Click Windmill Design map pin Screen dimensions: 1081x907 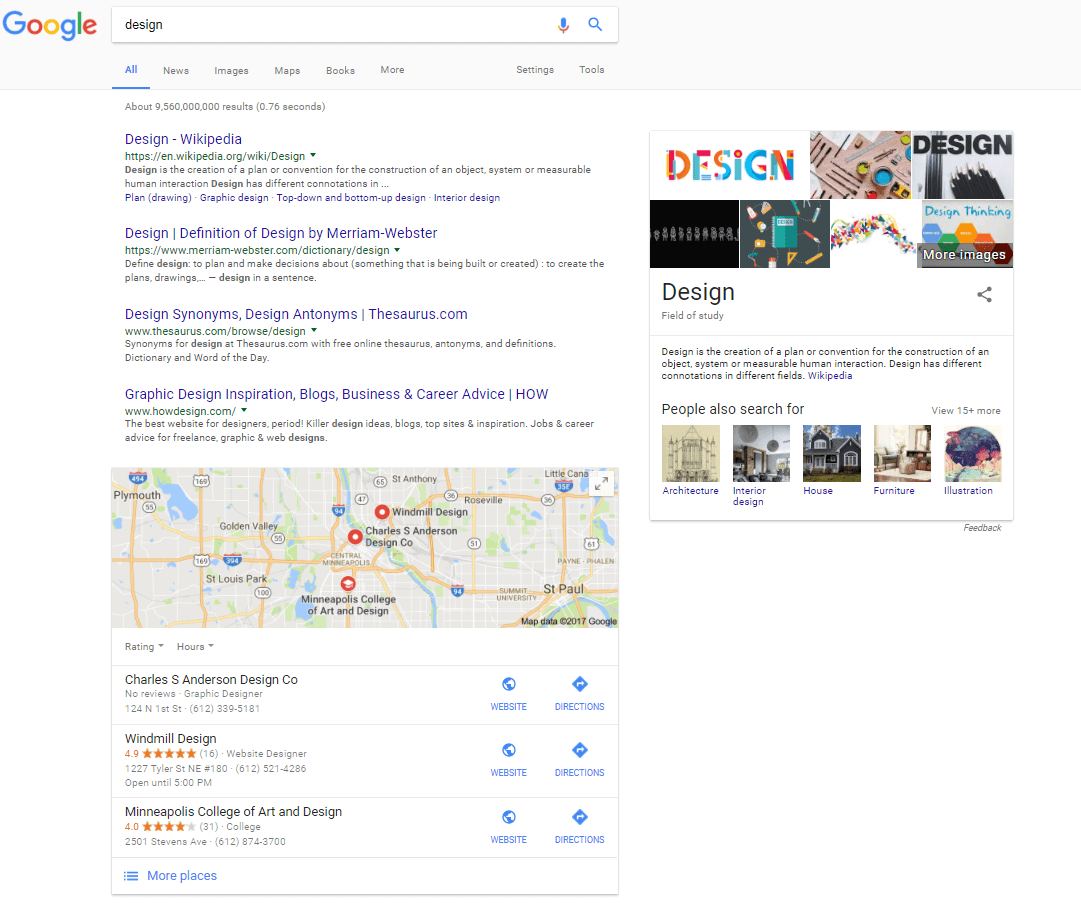click(381, 512)
